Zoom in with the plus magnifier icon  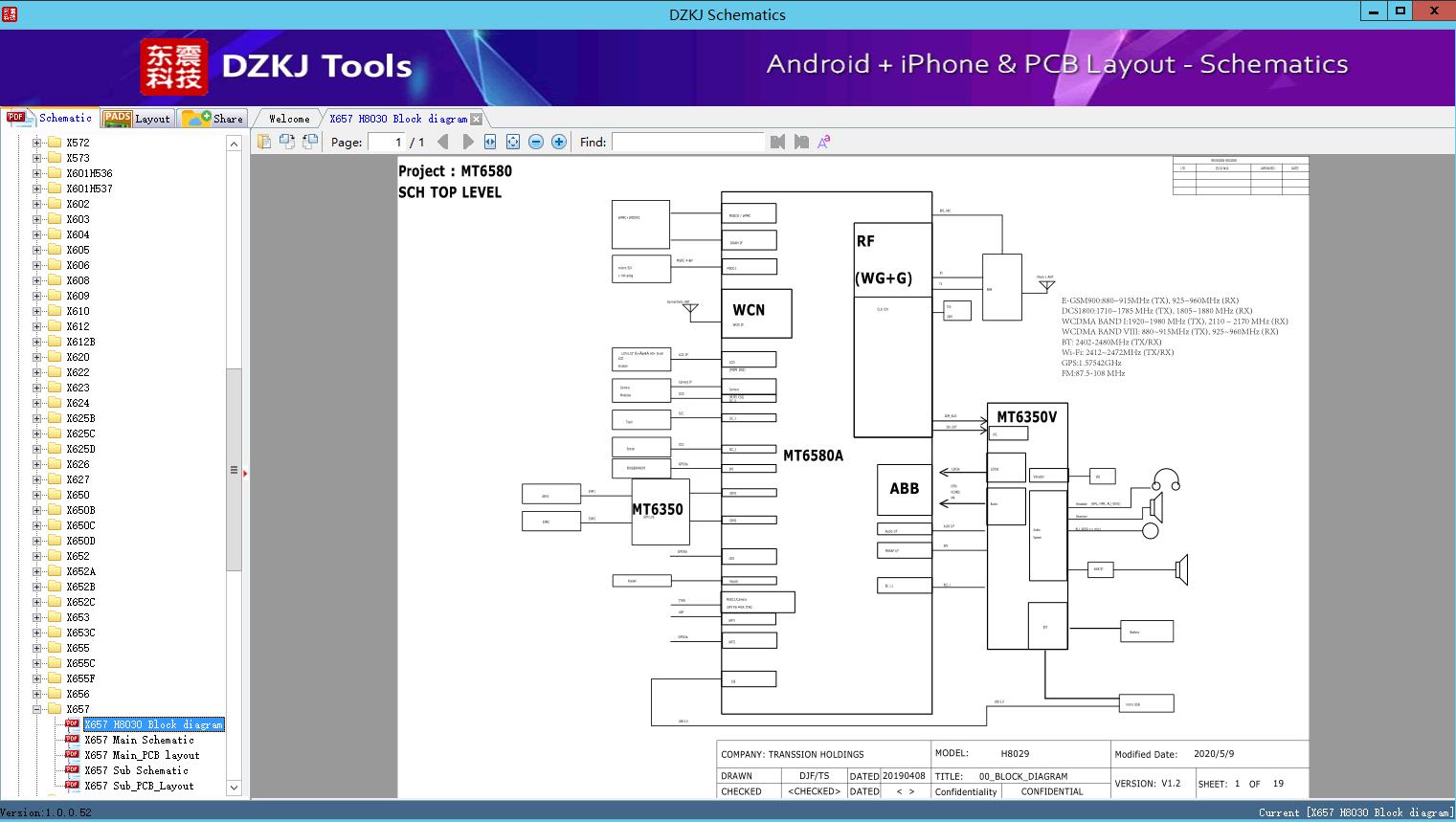pyautogui.click(x=559, y=141)
